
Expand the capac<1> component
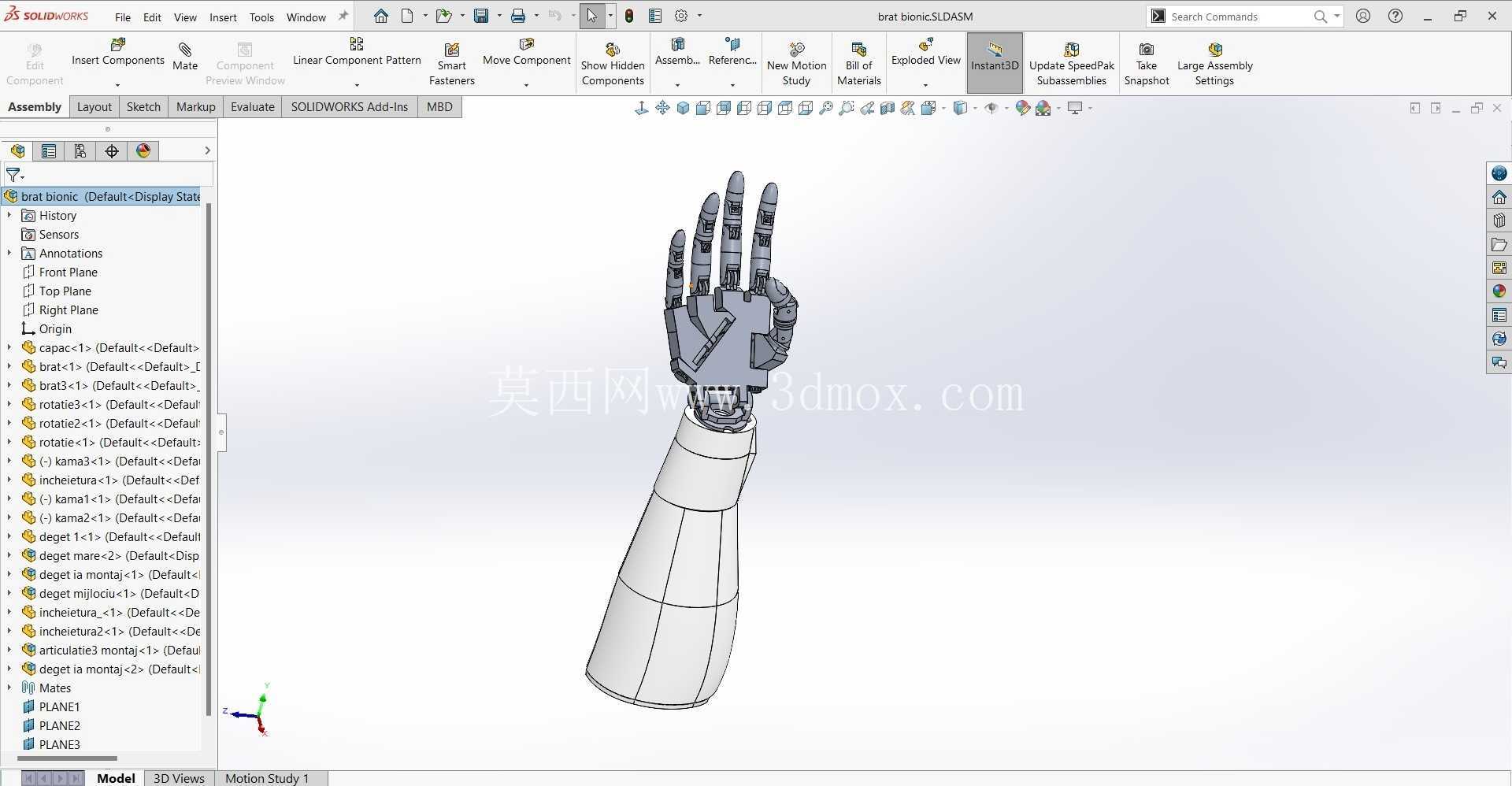coord(9,347)
